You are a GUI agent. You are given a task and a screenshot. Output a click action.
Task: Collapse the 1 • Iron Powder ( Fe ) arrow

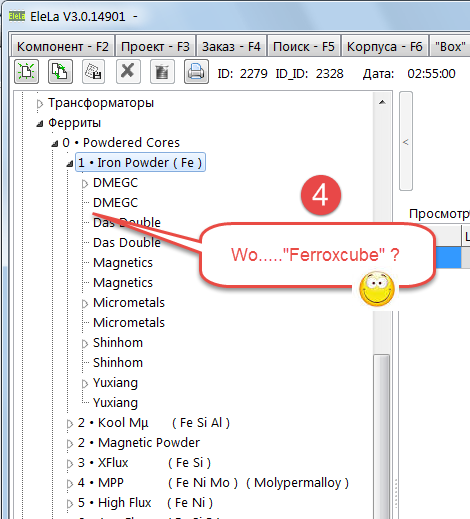(70, 164)
